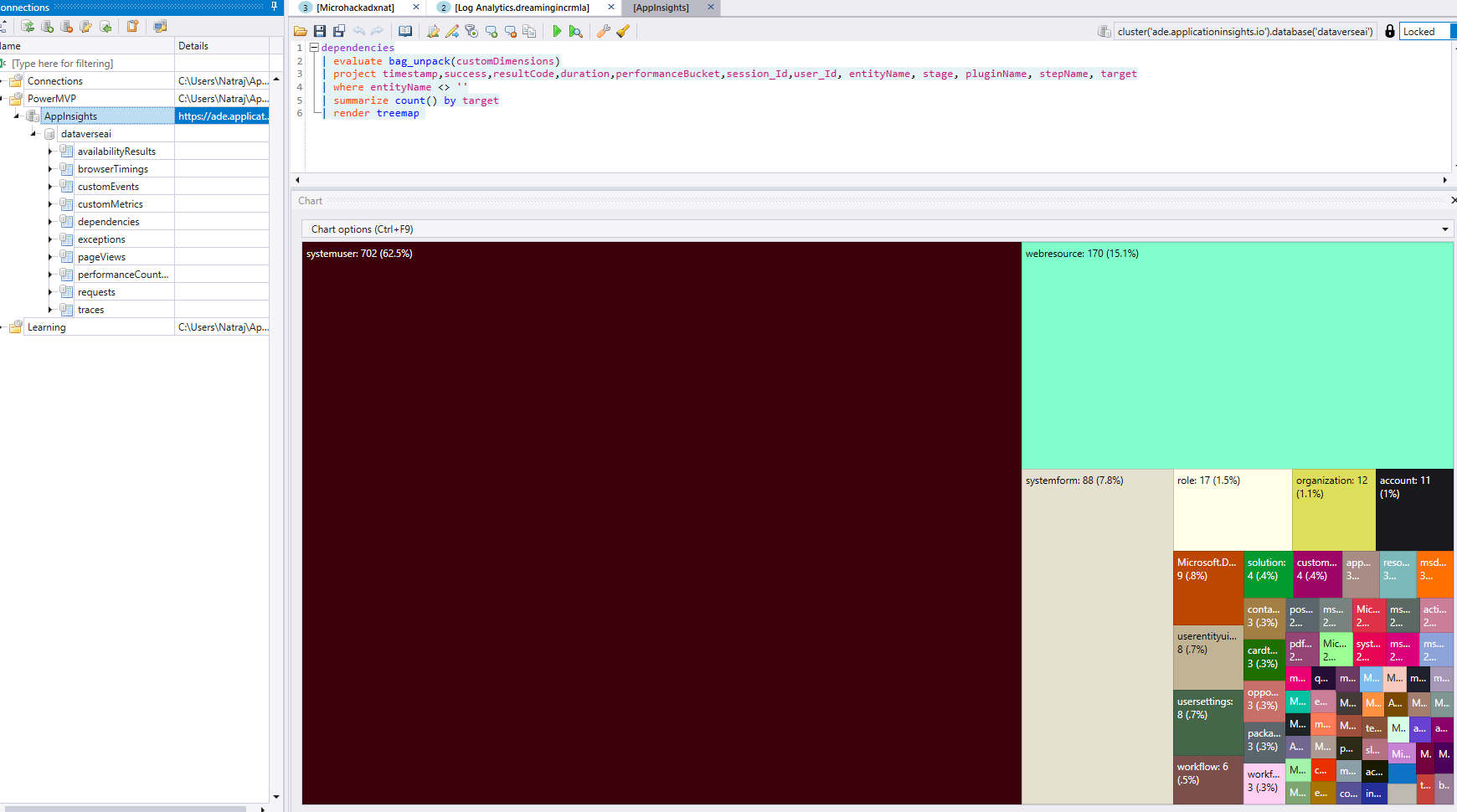1457x812 pixels.
Task: Click the wrench tools icon
Action: click(x=603, y=31)
